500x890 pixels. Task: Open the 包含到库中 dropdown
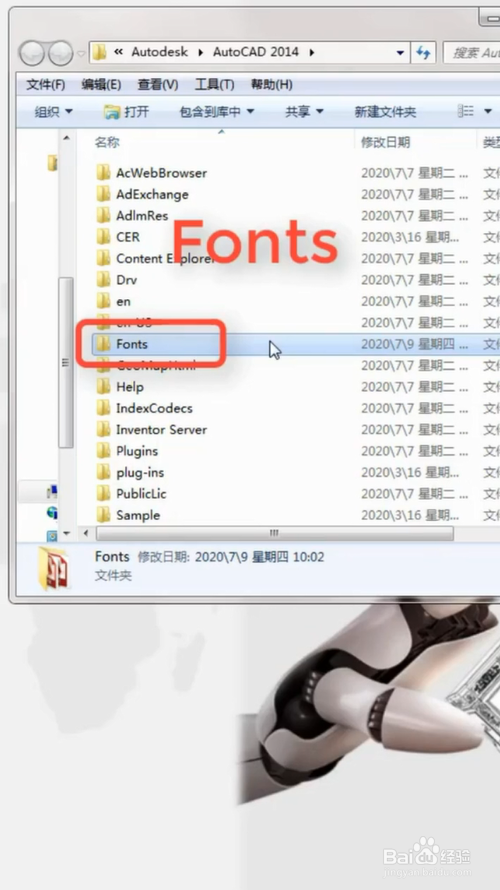(217, 112)
